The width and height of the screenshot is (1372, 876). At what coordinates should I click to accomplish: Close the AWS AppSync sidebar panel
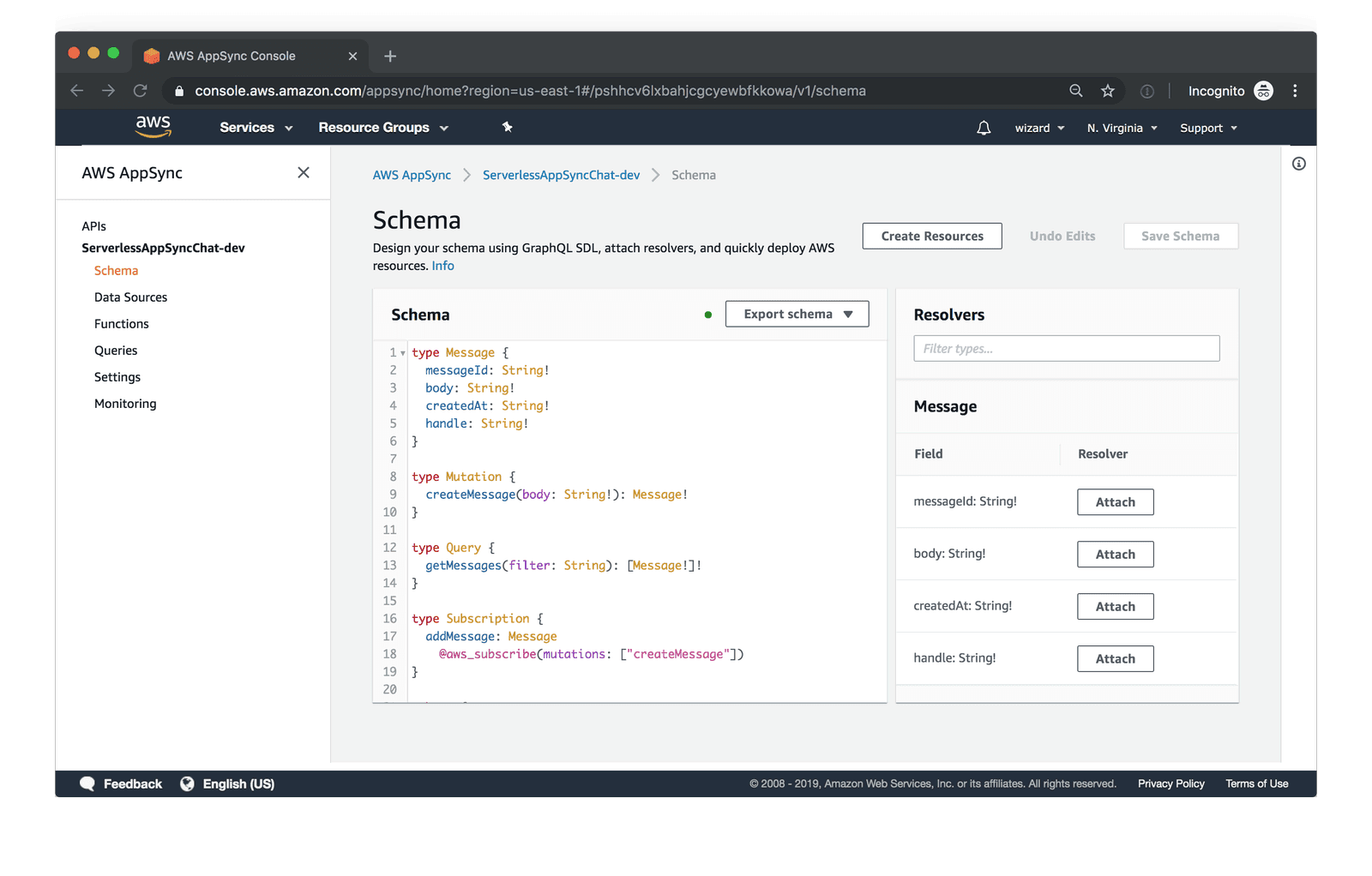click(304, 172)
